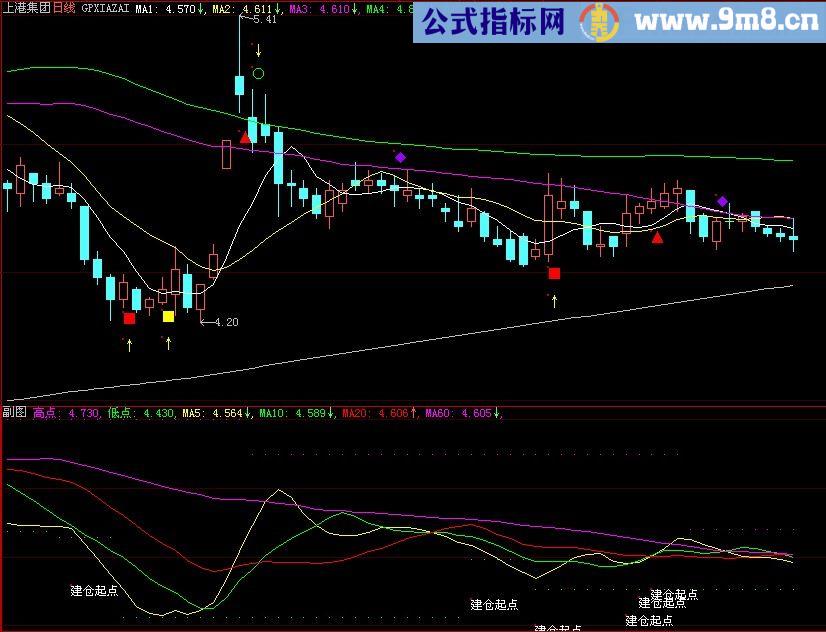Screen dimensions: 826x632
Task: Switch the 日线 daily period label
Action: (x=64, y=8)
